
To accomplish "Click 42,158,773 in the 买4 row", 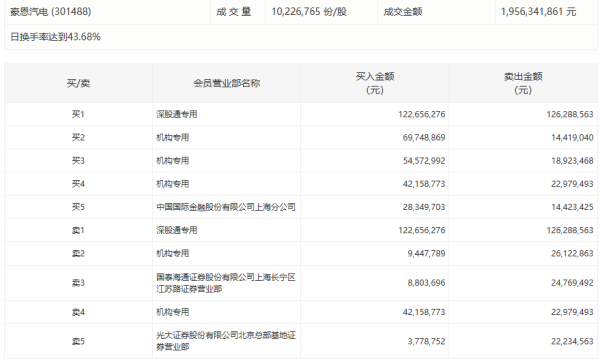I will [424, 184].
